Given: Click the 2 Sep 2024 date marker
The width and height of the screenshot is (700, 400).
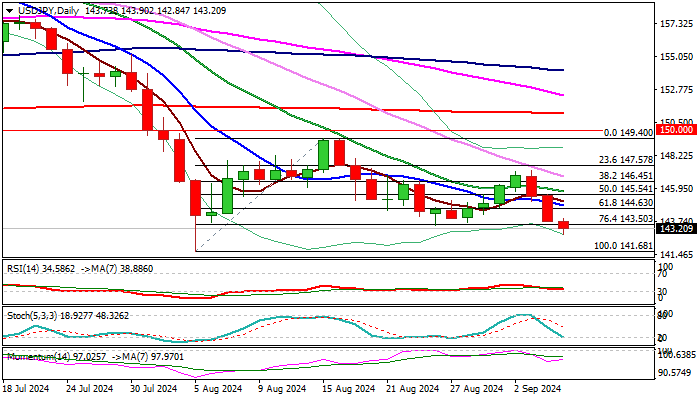Looking at the screenshot, I should (x=538, y=389).
